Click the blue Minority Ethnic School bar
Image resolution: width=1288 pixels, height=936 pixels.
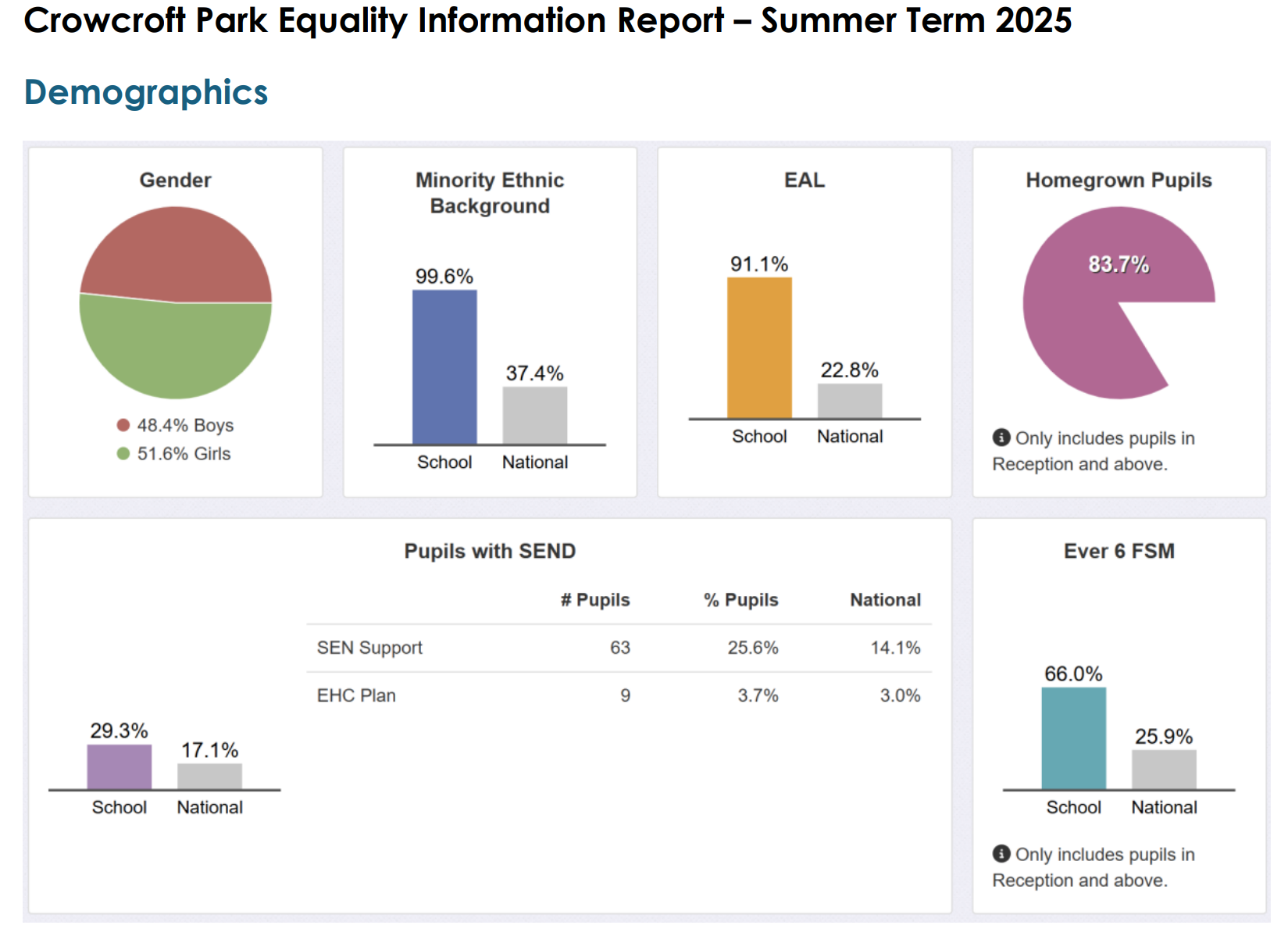click(x=444, y=367)
